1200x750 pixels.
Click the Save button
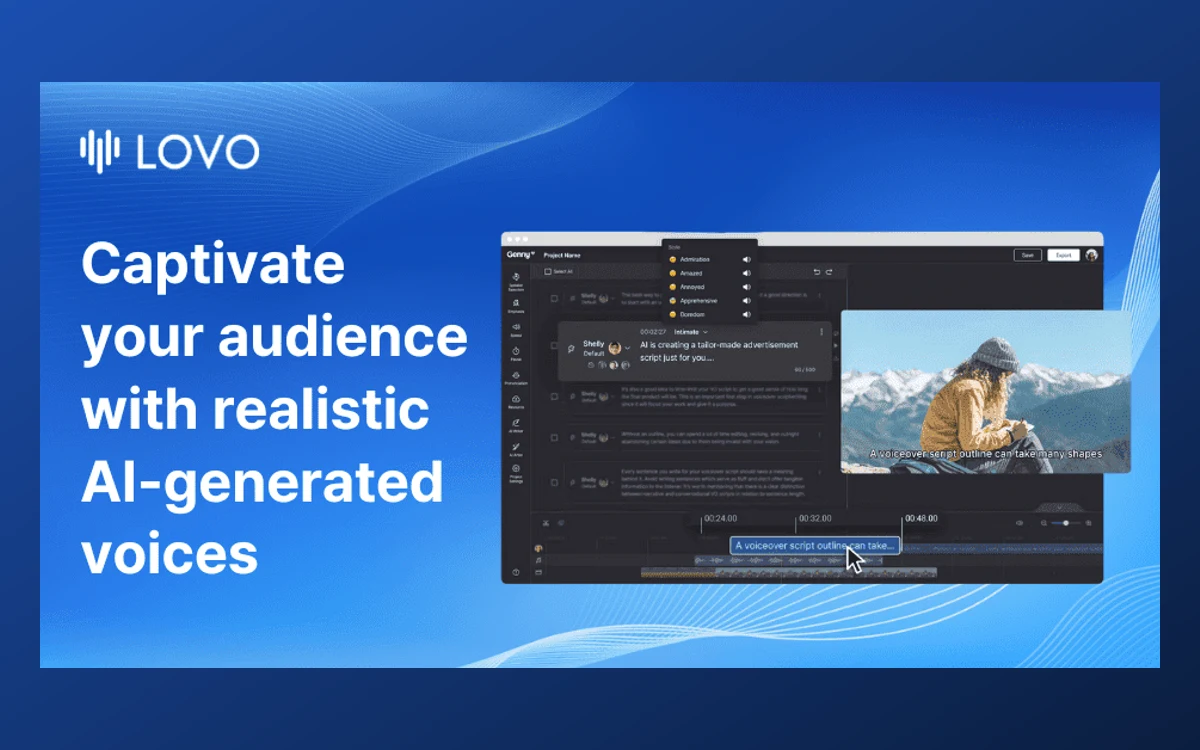[1027, 255]
